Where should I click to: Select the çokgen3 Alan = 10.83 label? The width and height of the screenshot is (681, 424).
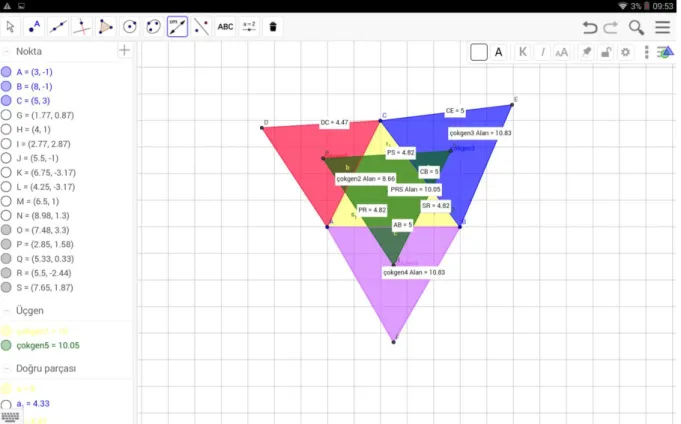tap(480, 133)
